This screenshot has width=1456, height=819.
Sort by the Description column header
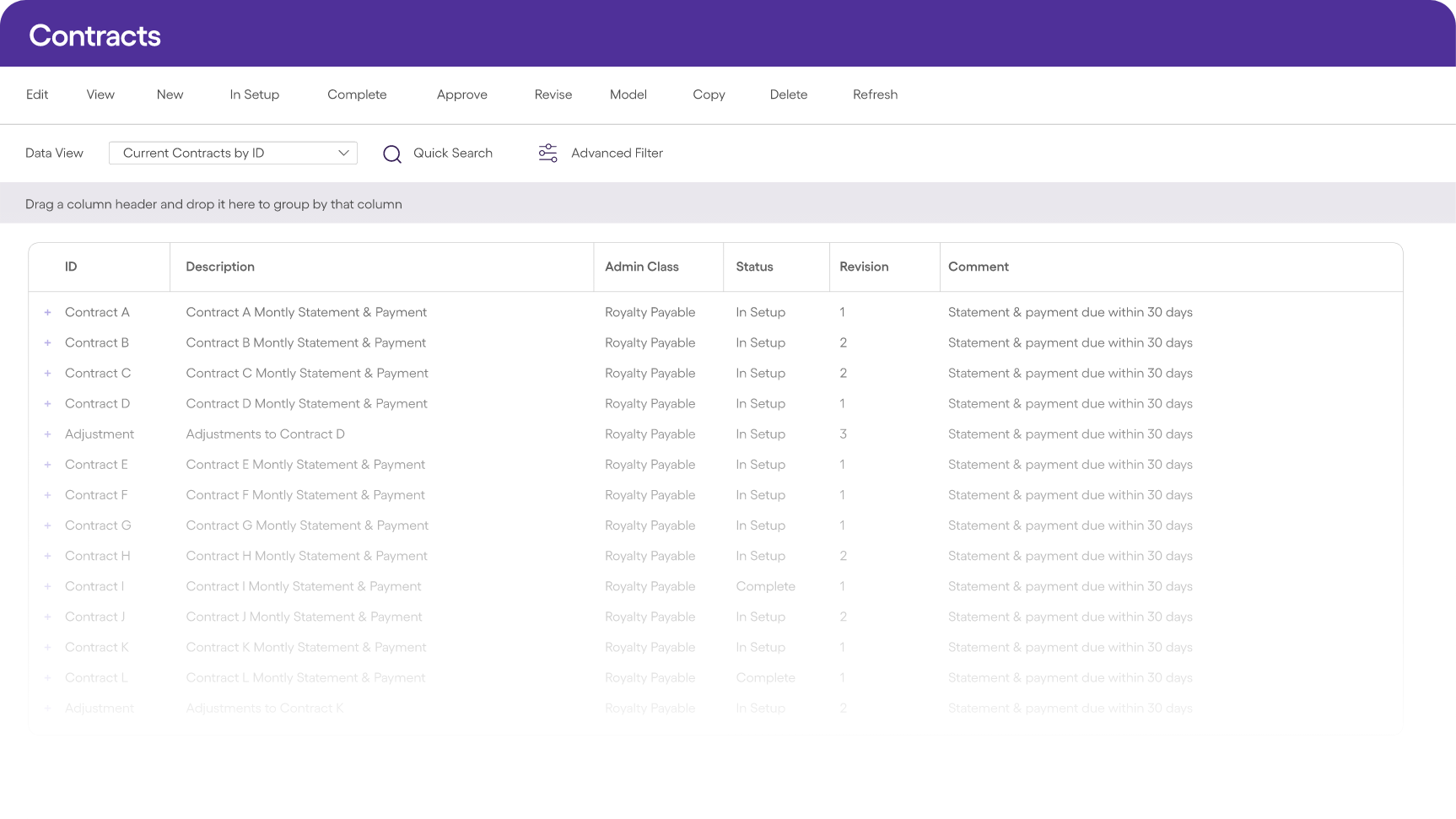tap(220, 267)
